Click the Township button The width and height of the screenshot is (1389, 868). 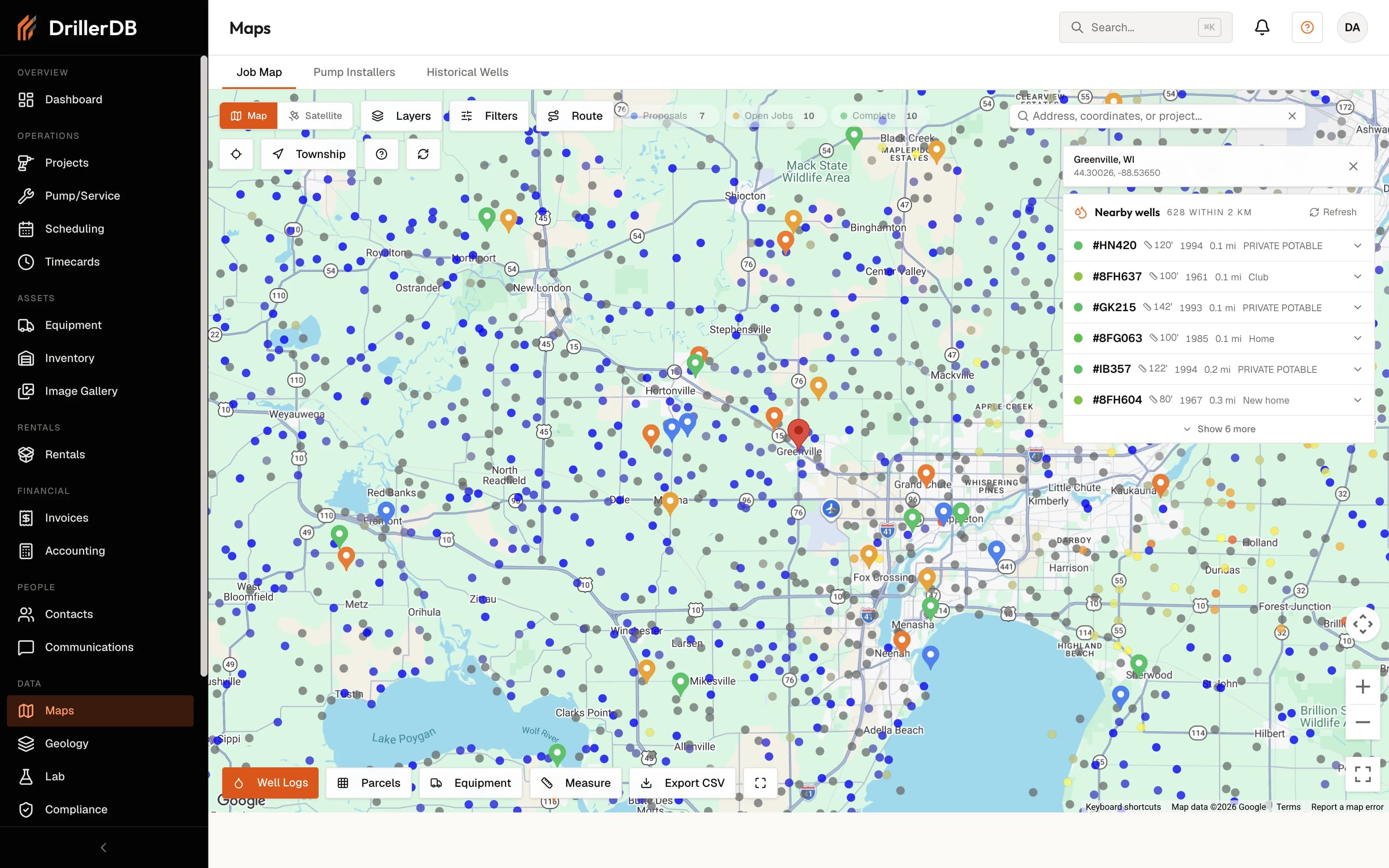309,154
